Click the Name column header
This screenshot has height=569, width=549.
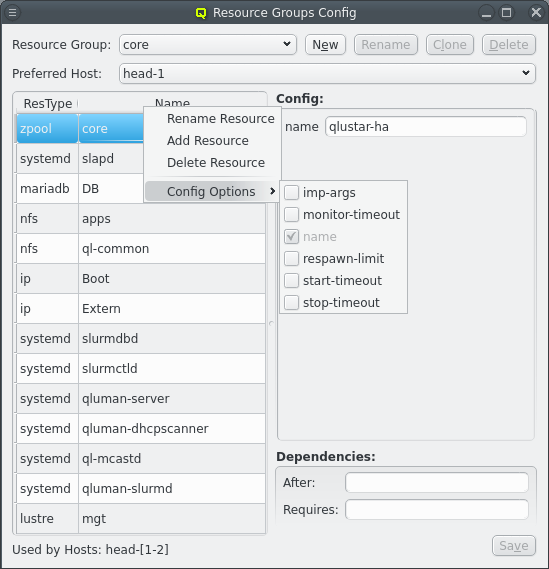point(172,103)
